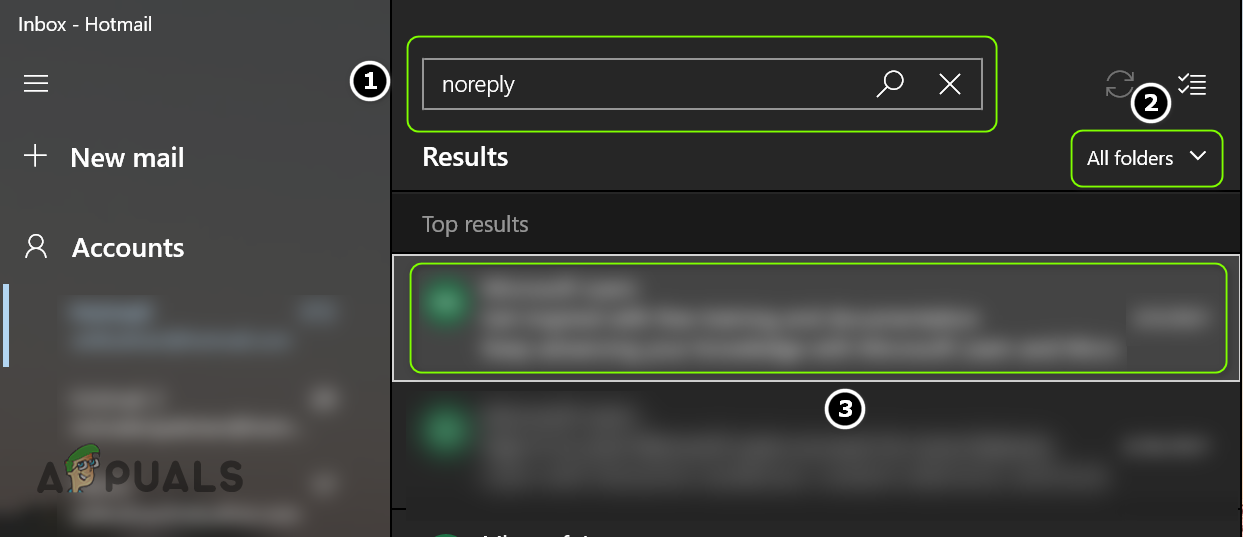
Task: Click the green avatar of first result
Action: [445, 304]
